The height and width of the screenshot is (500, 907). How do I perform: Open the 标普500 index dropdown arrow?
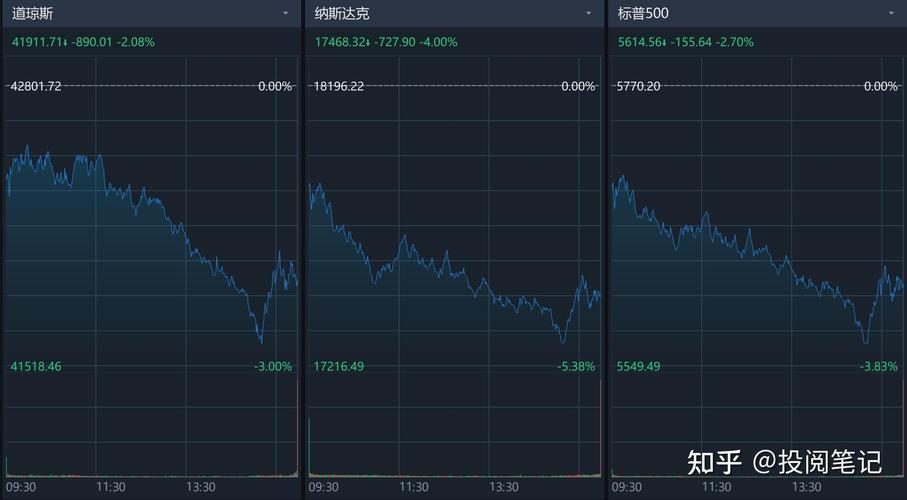(891, 14)
